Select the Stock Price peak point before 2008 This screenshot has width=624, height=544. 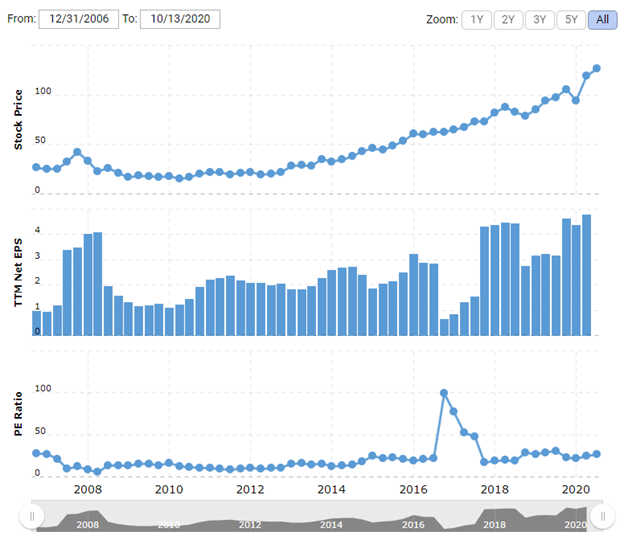[x=77, y=153]
